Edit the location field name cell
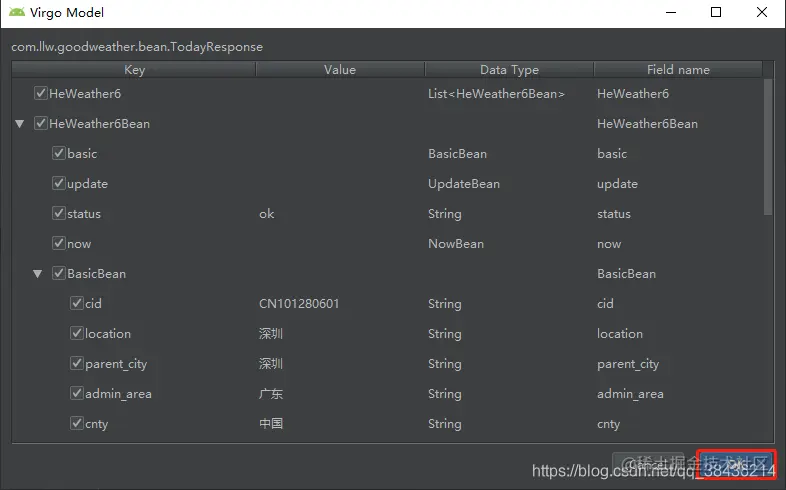The image size is (786, 490). [x=620, y=334]
